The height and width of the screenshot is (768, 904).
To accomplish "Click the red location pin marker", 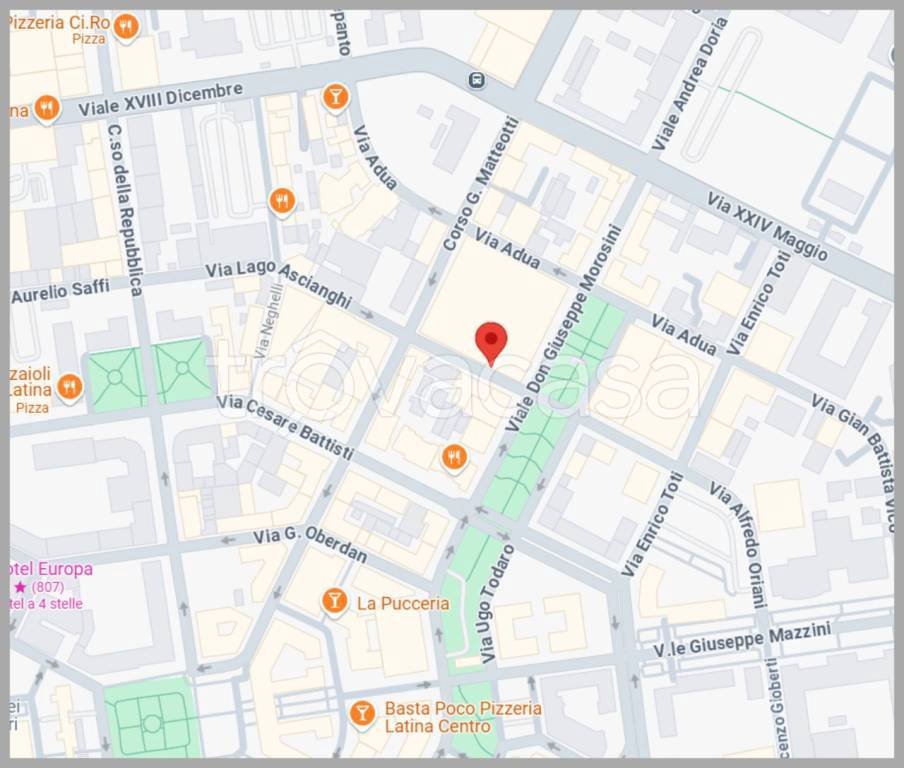I will coord(490,342).
